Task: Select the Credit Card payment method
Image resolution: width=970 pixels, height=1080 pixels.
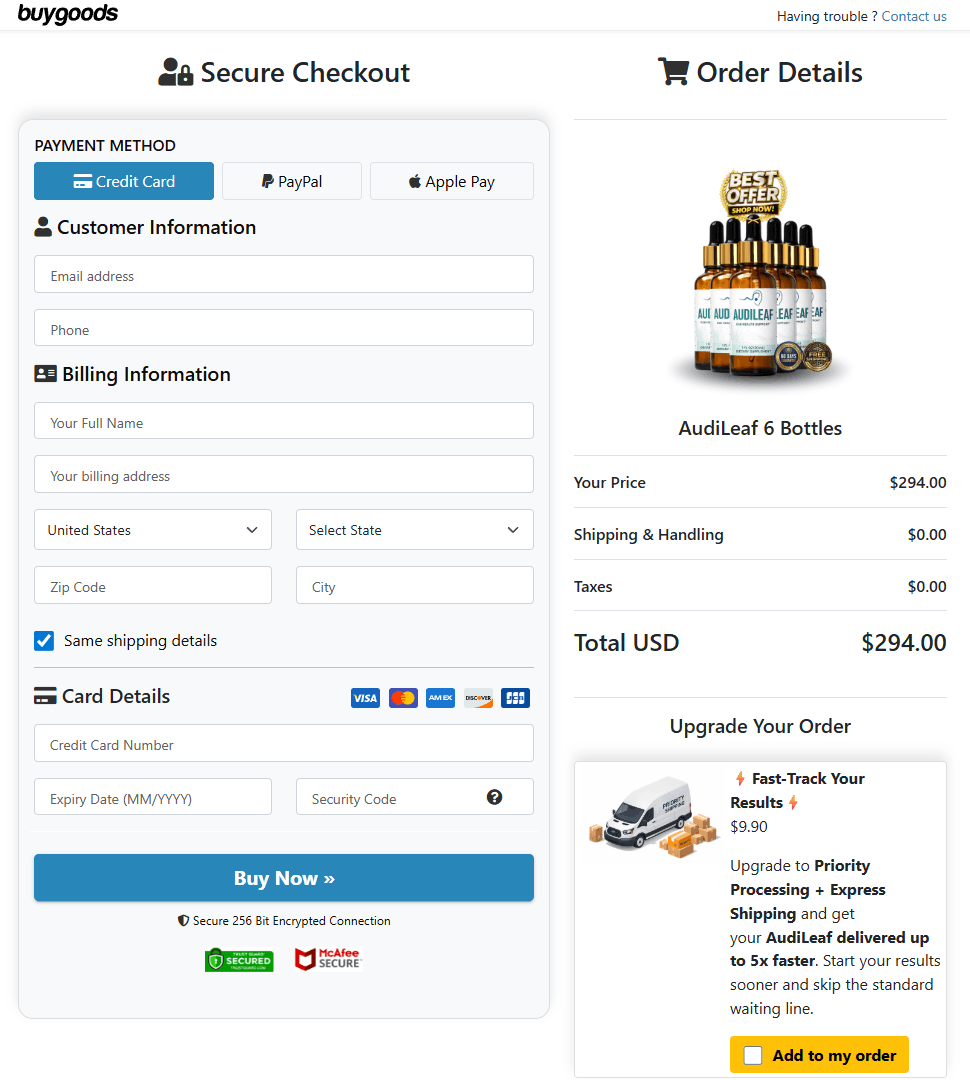Action: coord(123,181)
